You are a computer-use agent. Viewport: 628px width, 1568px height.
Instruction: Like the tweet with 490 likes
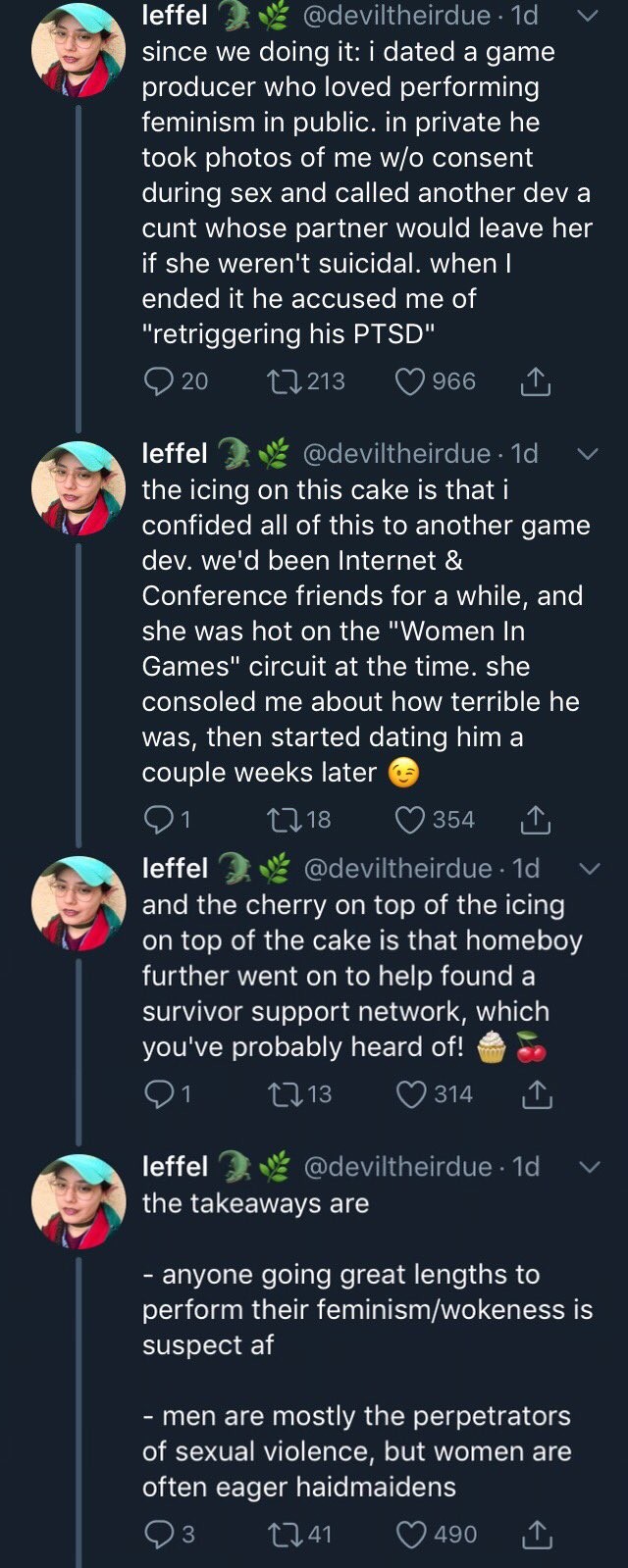coord(411,1534)
